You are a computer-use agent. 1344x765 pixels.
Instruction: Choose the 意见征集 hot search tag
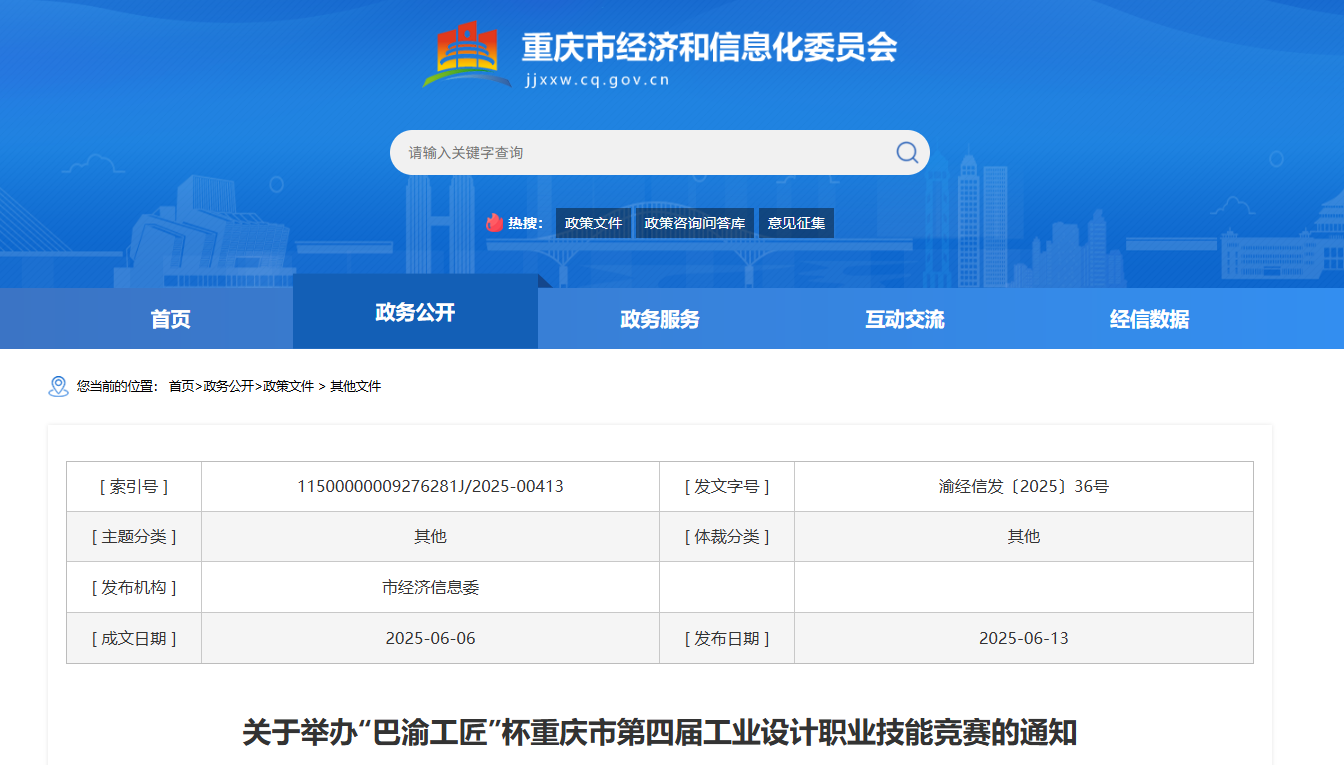(x=796, y=223)
